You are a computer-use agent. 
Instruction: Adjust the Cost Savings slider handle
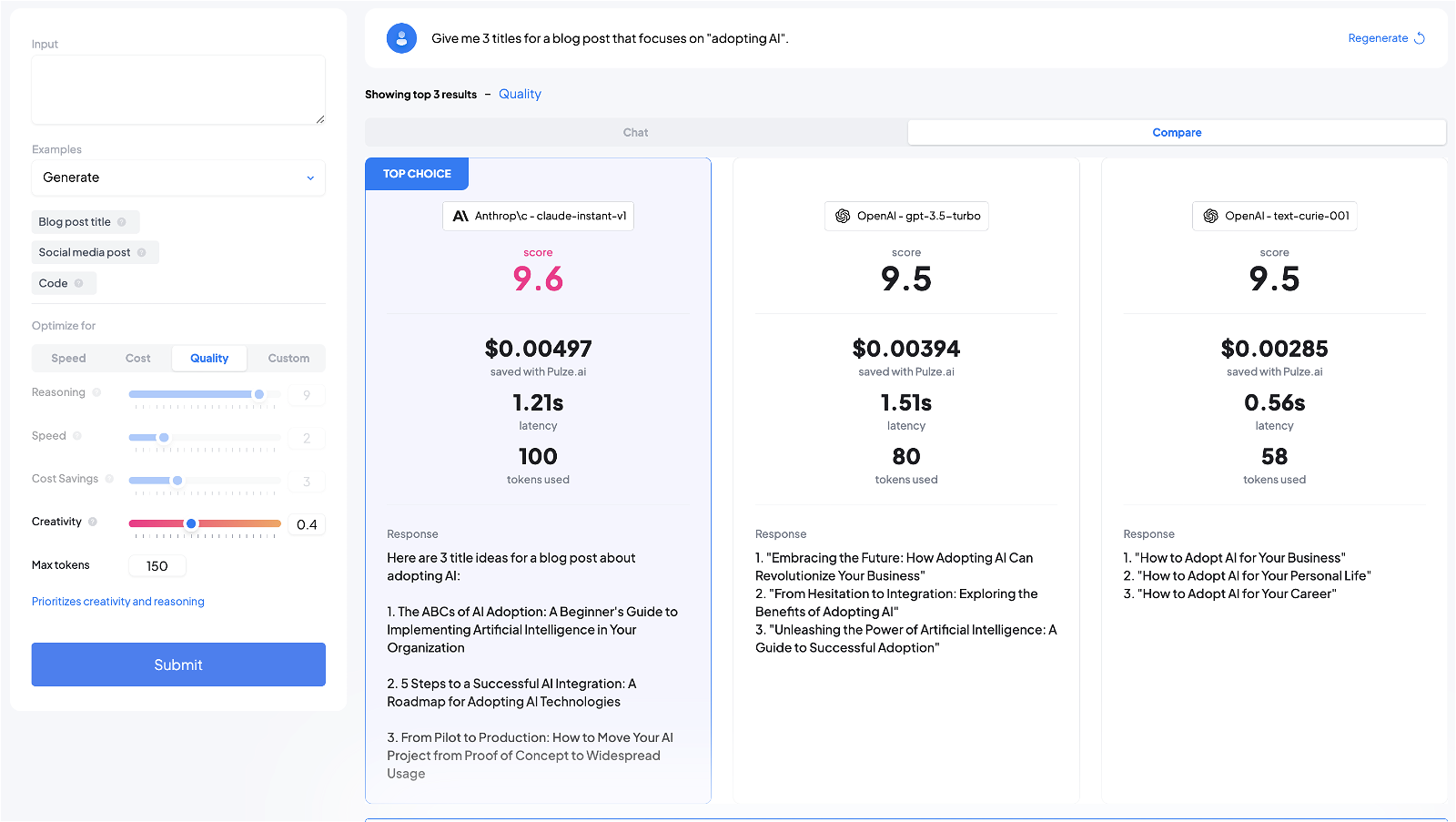coord(177,481)
